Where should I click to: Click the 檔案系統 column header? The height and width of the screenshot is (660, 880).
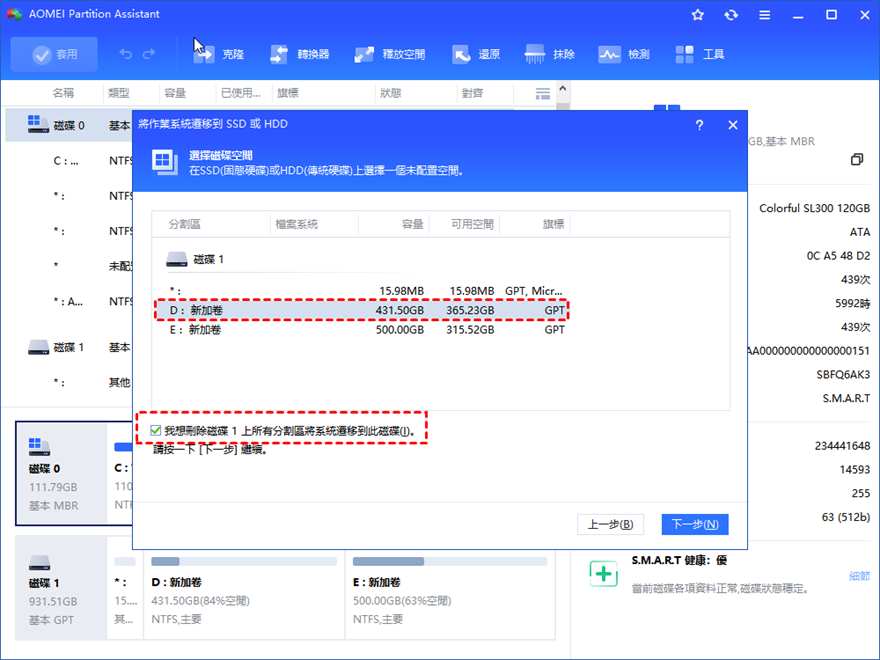296,224
